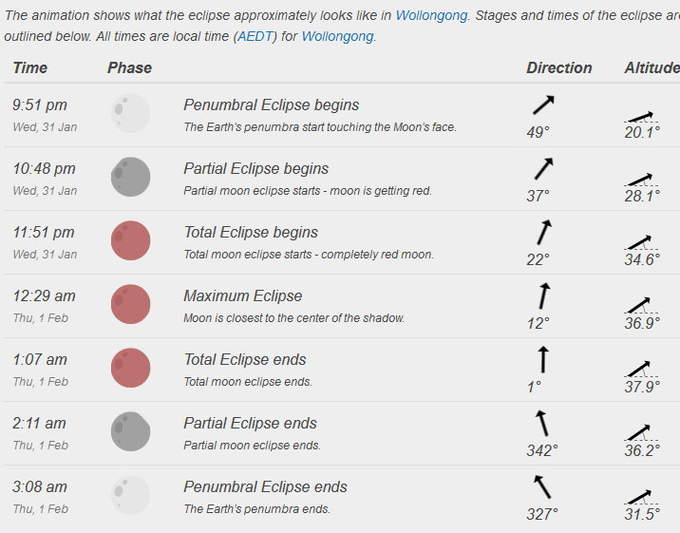The width and height of the screenshot is (680, 533).
Task: Select the Maximum Eclipse row title
Action: (243, 296)
